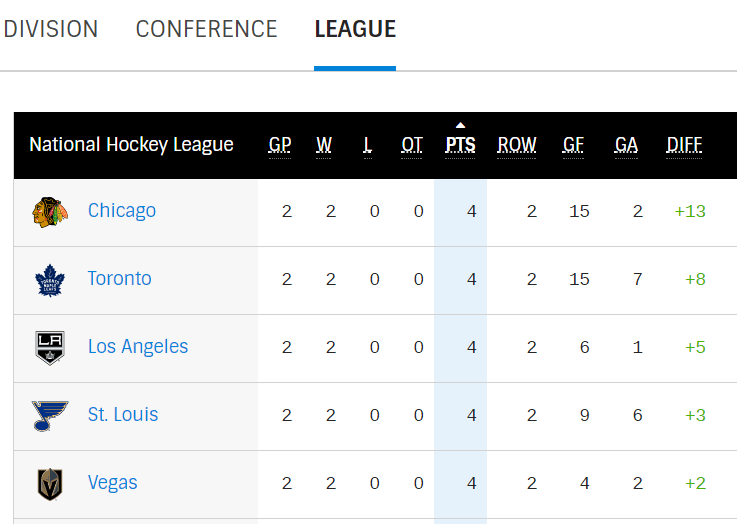
Task: Open the Vegas team link
Action: coord(112,483)
